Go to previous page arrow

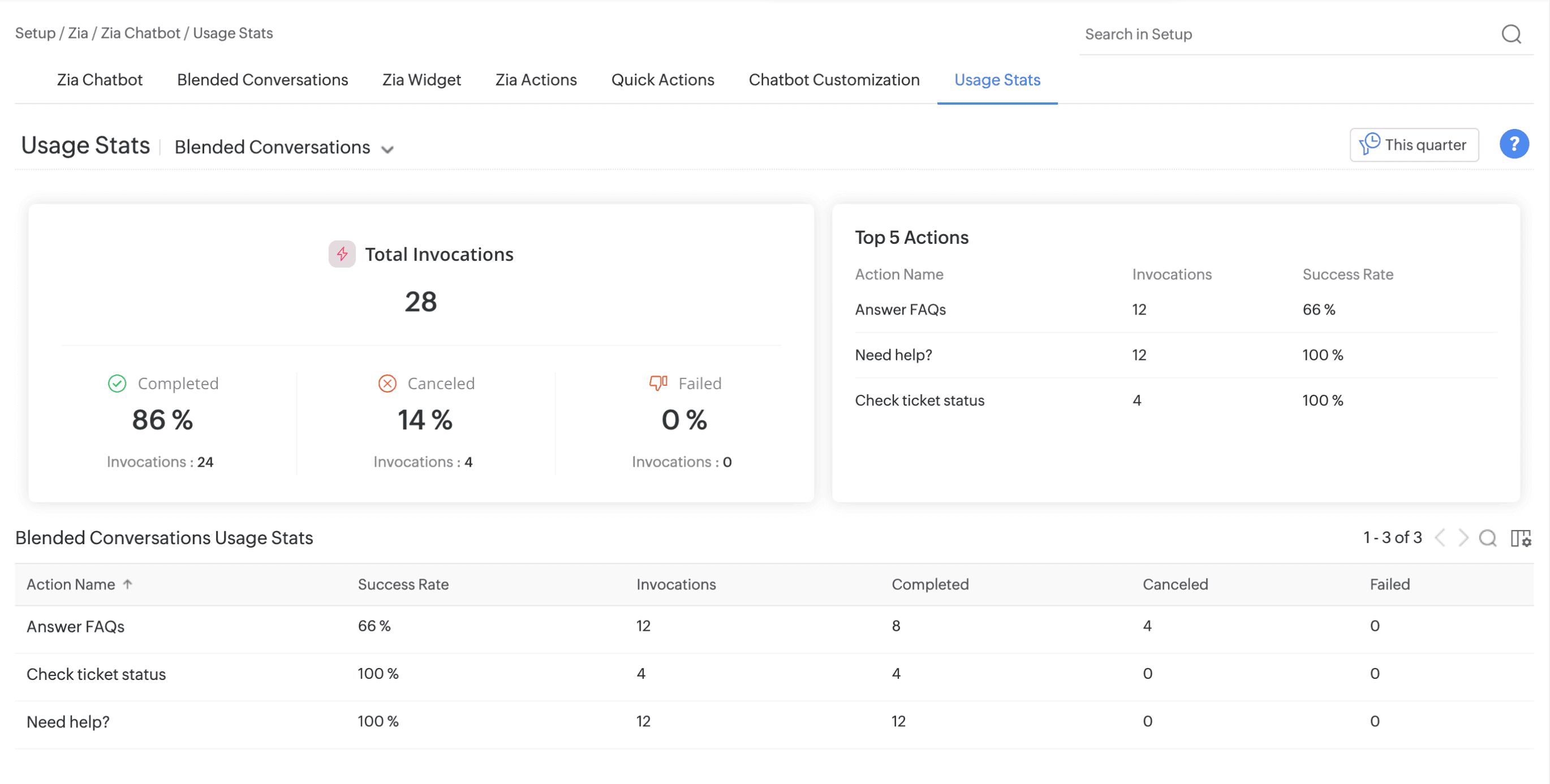(x=1440, y=538)
